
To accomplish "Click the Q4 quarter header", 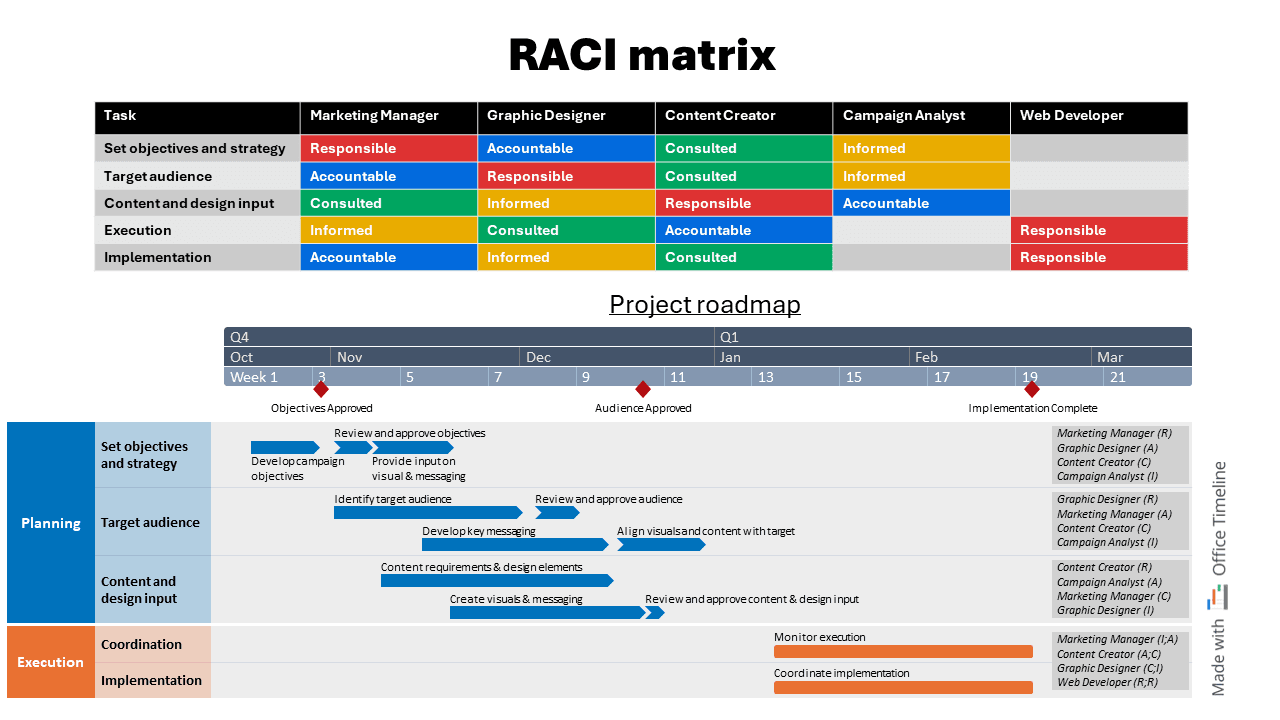I will [x=240, y=337].
